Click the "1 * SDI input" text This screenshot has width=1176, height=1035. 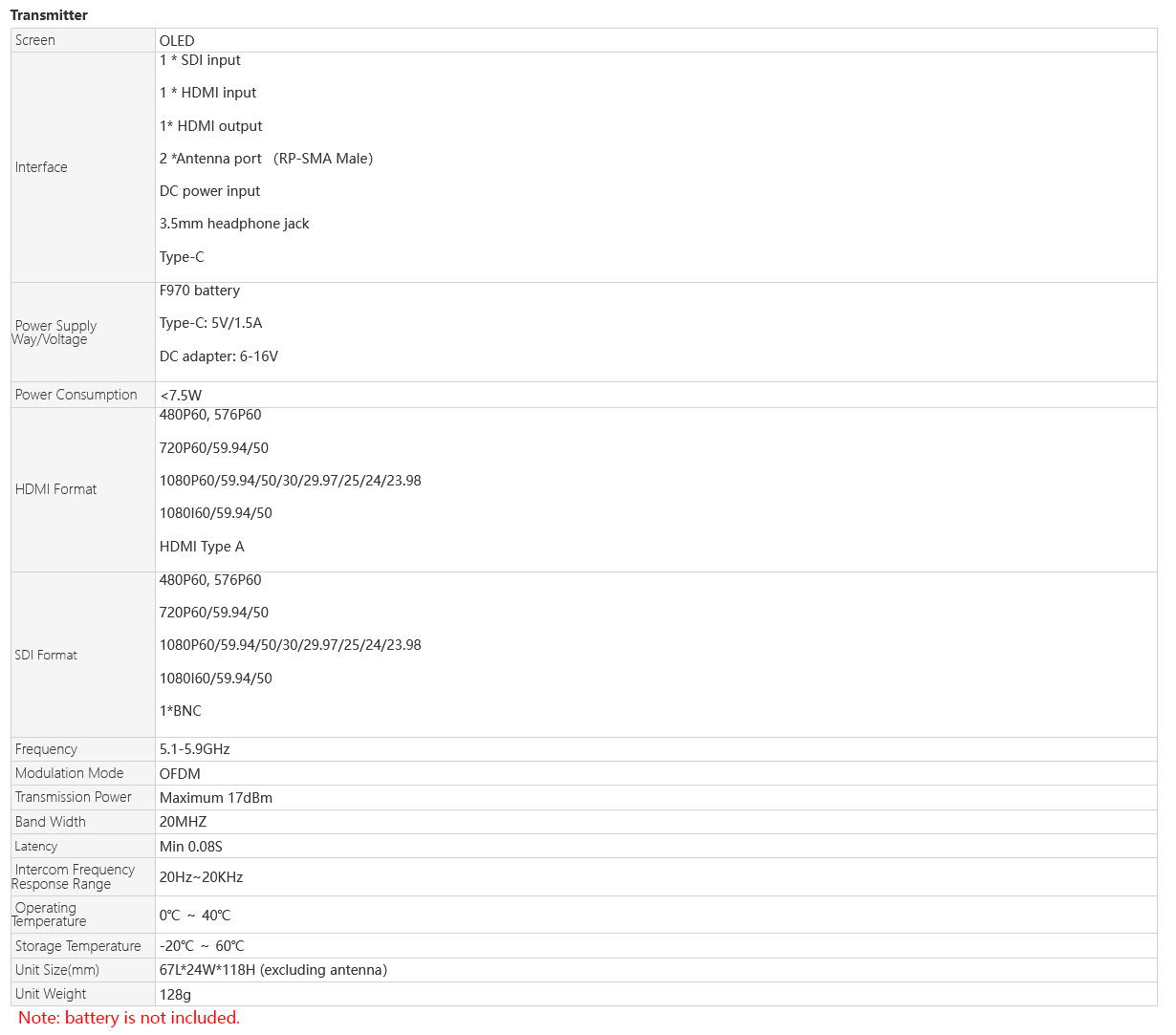click(x=200, y=60)
